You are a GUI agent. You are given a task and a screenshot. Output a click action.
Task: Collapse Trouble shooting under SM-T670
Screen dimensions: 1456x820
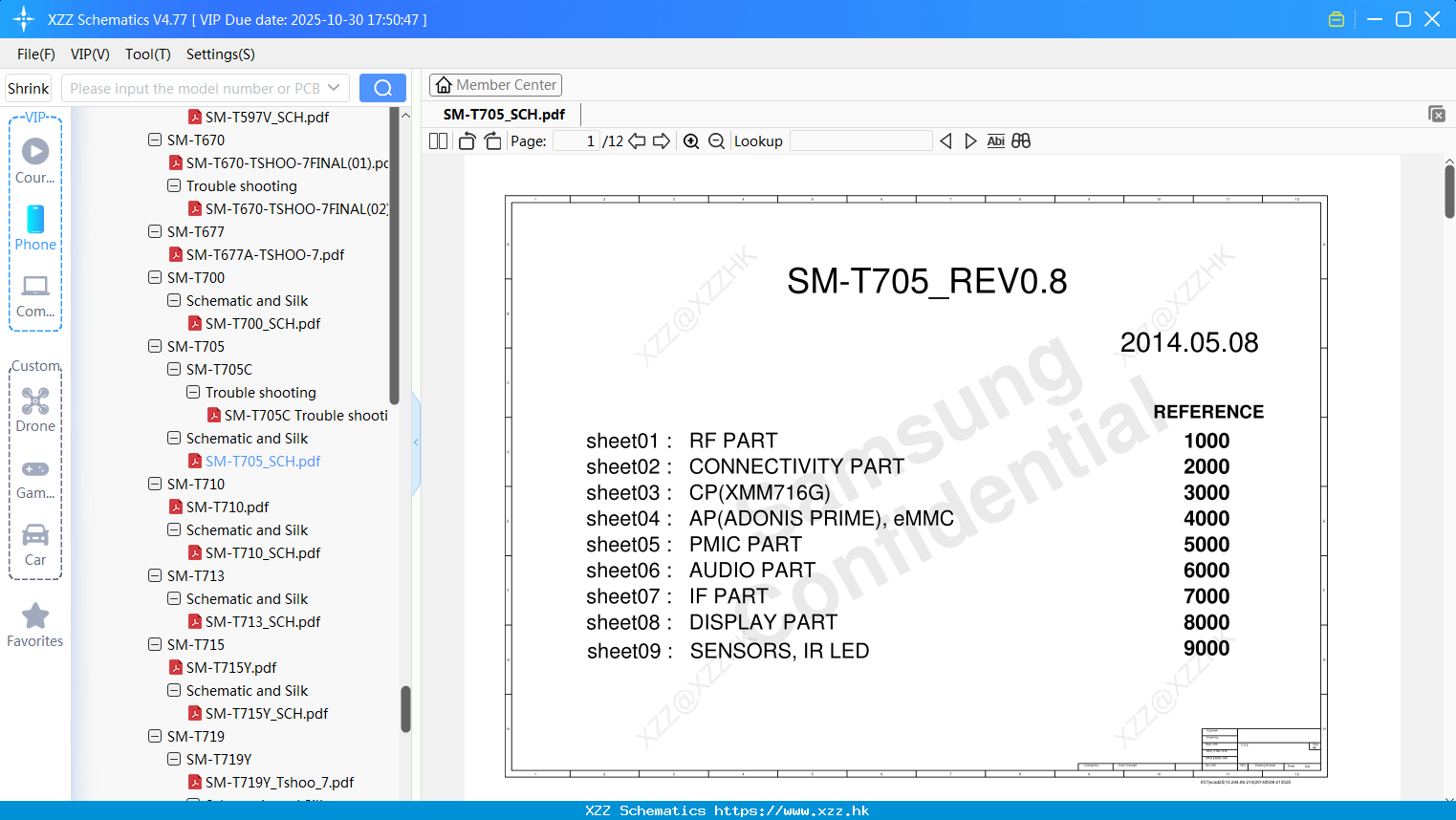[x=174, y=185]
